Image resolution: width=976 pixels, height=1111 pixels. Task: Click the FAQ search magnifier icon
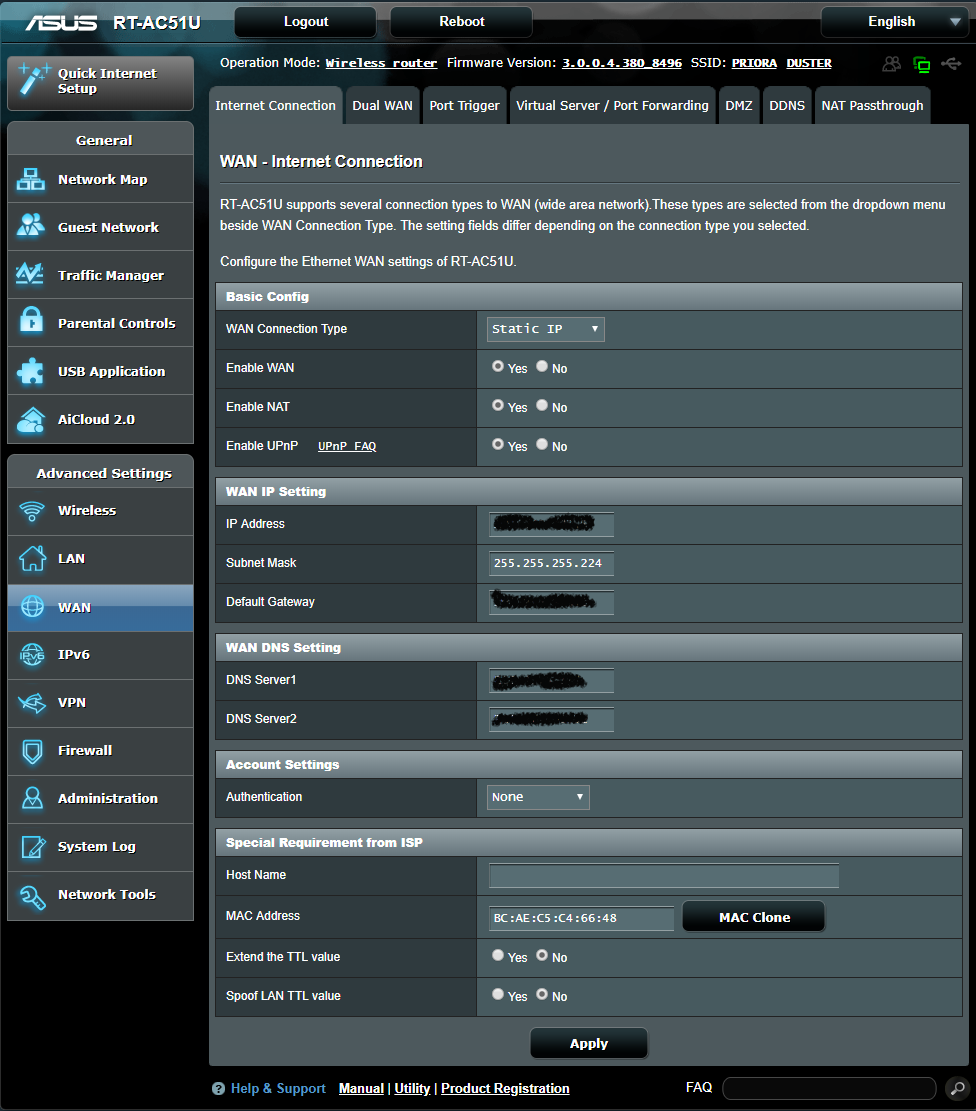(957, 1088)
